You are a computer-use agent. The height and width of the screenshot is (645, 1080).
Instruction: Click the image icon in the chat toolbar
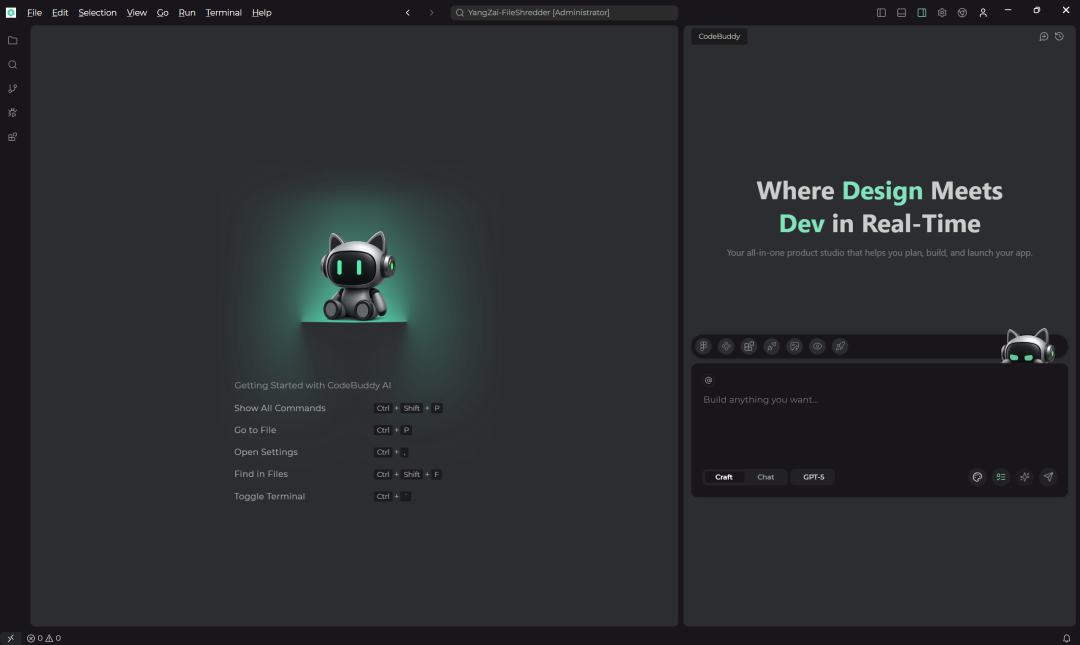[x=794, y=347]
